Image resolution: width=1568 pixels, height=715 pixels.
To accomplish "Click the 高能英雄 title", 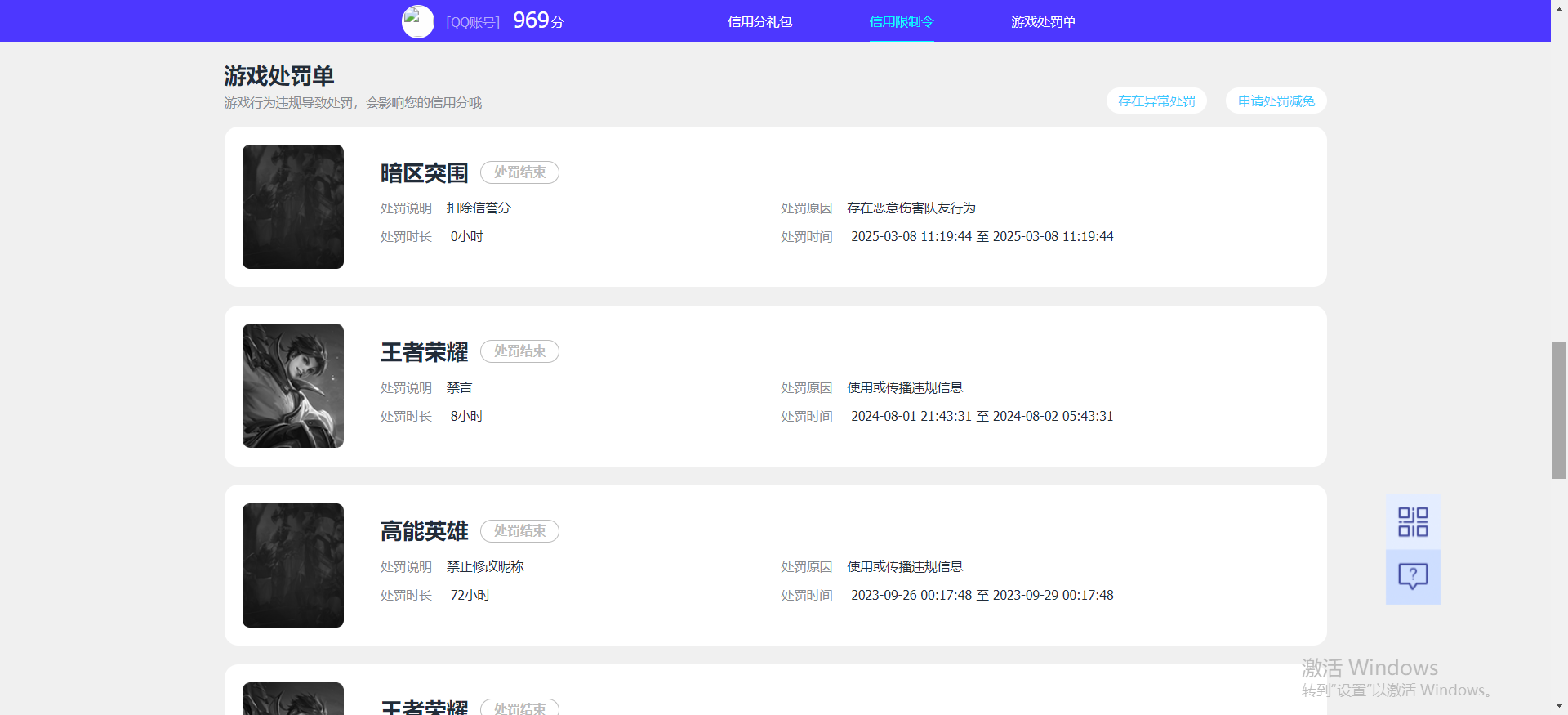I will [424, 532].
